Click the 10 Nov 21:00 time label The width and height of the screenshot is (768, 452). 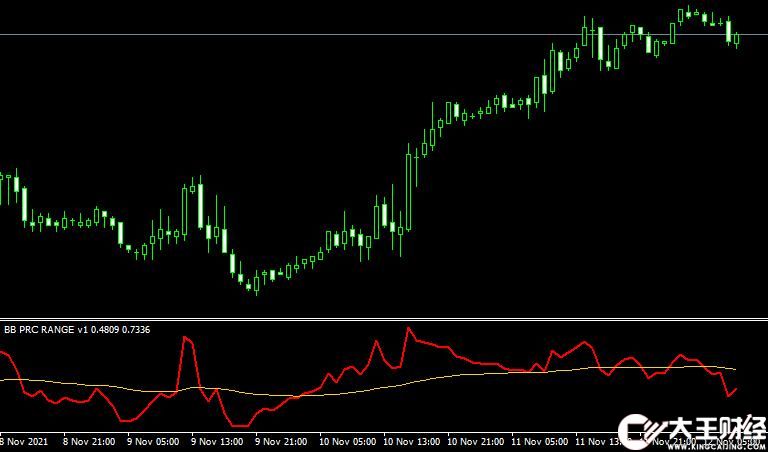(476, 442)
